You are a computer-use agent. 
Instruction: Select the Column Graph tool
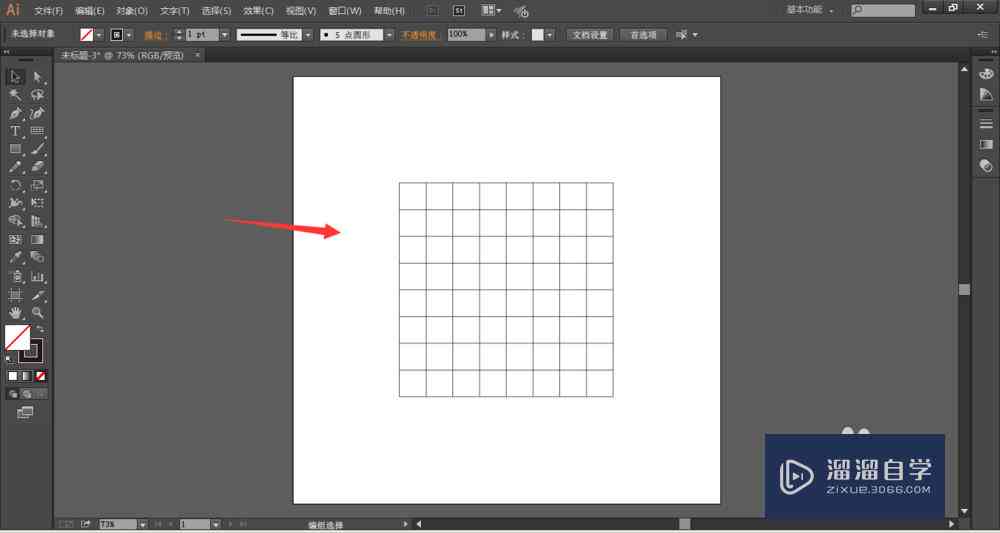coord(38,277)
